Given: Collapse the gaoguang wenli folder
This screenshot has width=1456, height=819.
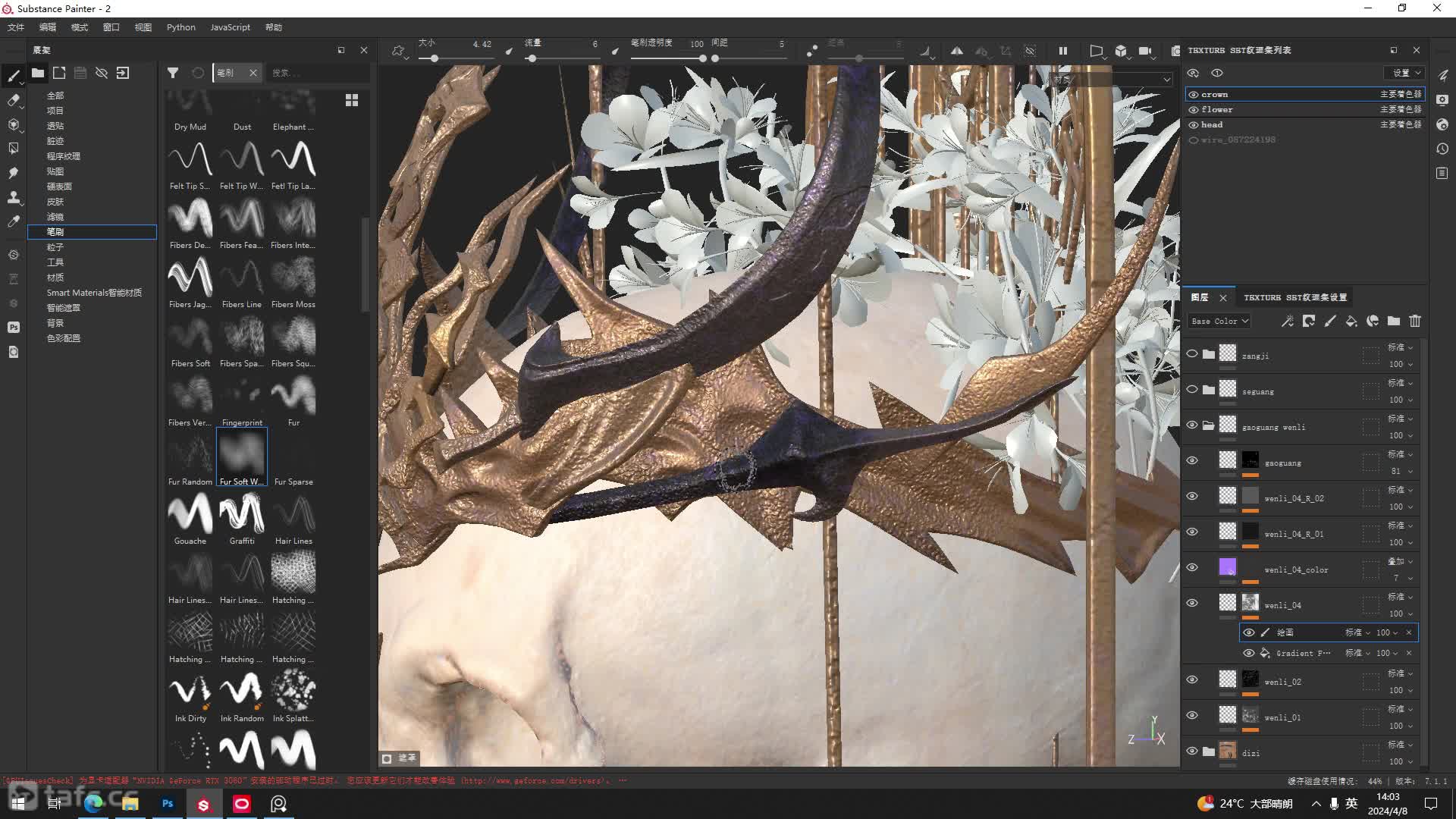Looking at the screenshot, I should pyautogui.click(x=1209, y=425).
